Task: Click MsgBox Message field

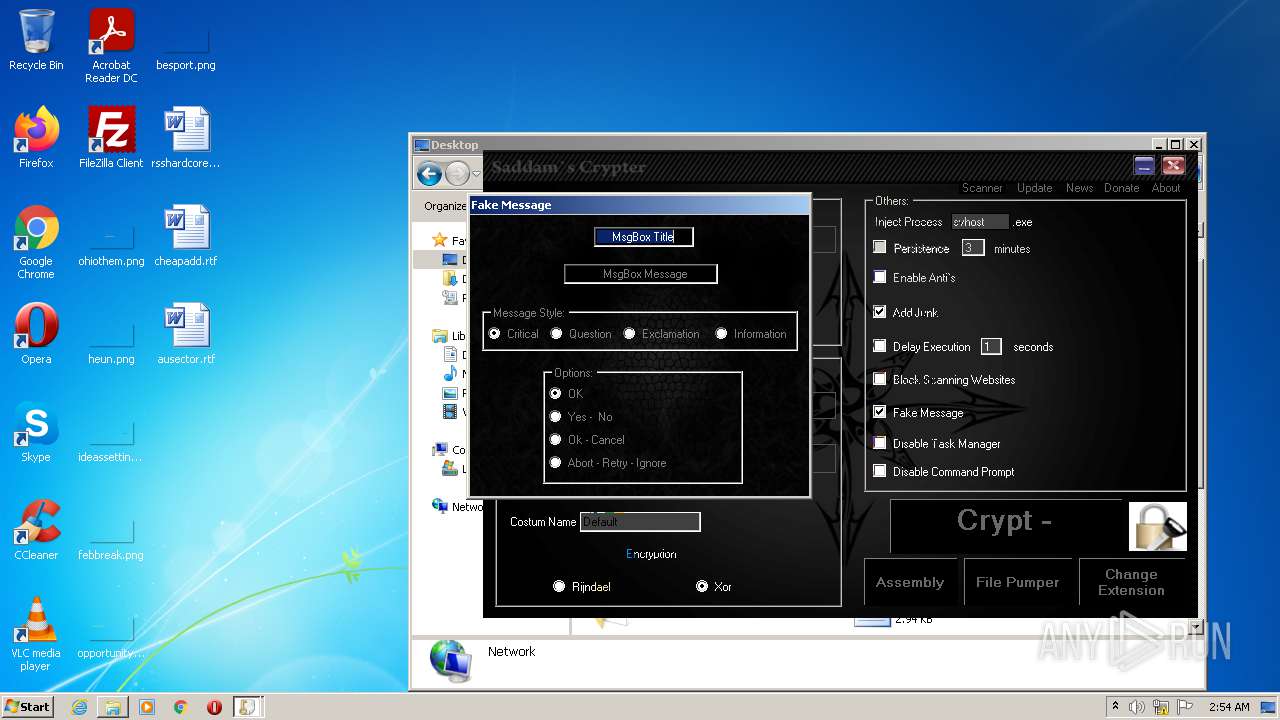Action: pyautogui.click(x=641, y=274)
